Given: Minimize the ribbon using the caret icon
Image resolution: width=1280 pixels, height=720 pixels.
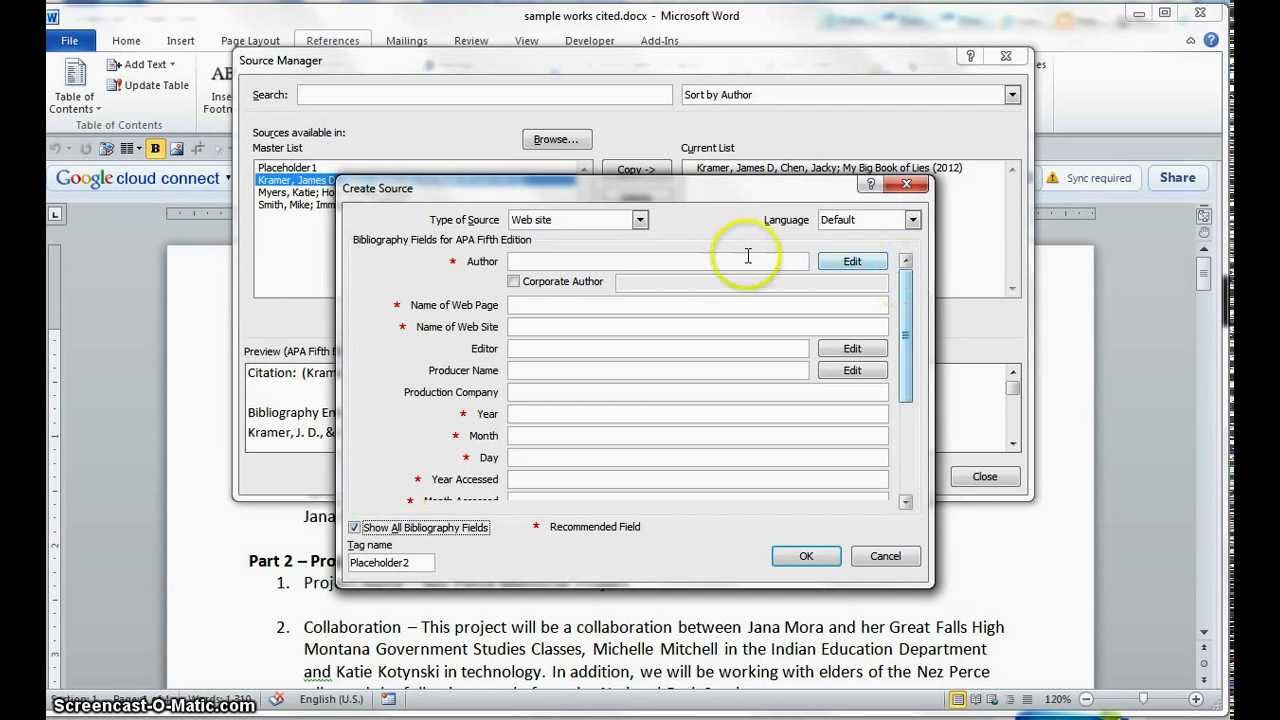Looking at the screenshot, I should click(1190, 41).
